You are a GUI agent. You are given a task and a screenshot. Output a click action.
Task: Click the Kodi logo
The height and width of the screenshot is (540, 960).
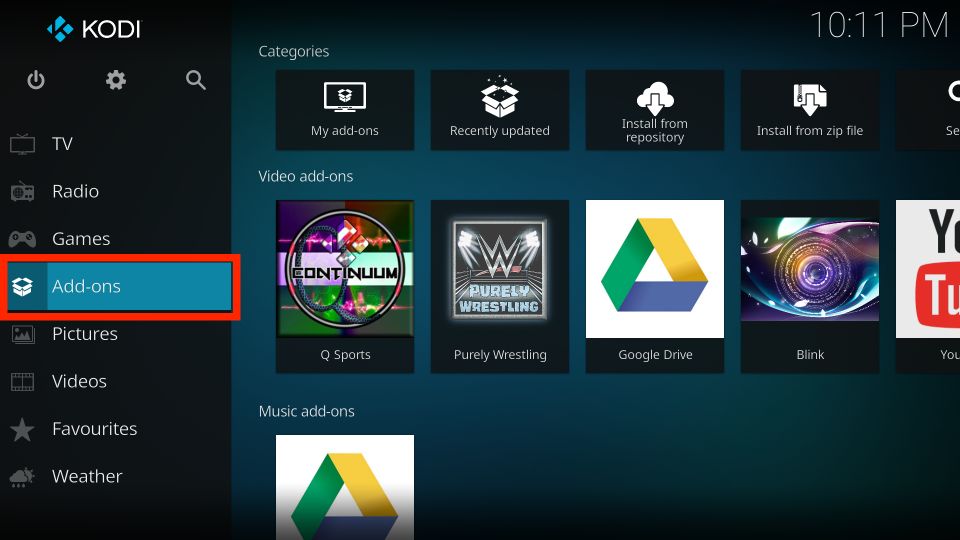(x=94, y=29)
